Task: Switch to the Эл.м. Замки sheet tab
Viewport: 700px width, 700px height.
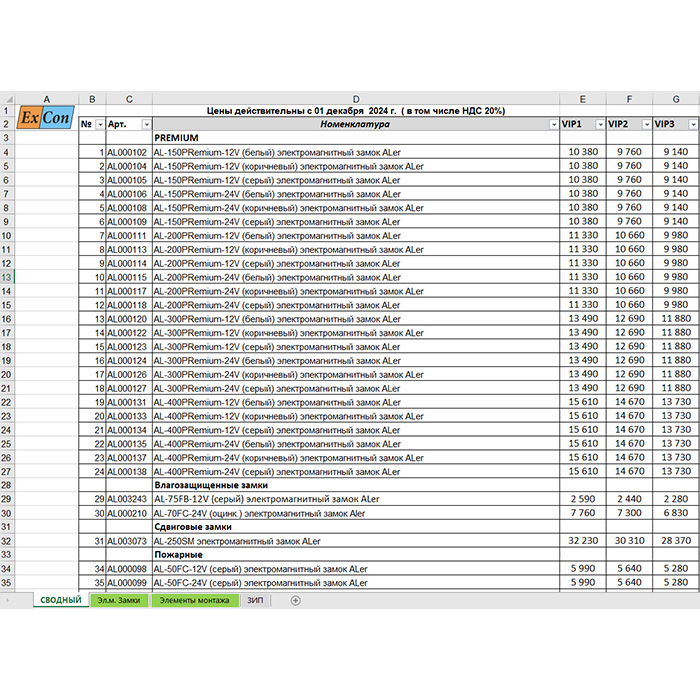Action: (x=119, y=600)
